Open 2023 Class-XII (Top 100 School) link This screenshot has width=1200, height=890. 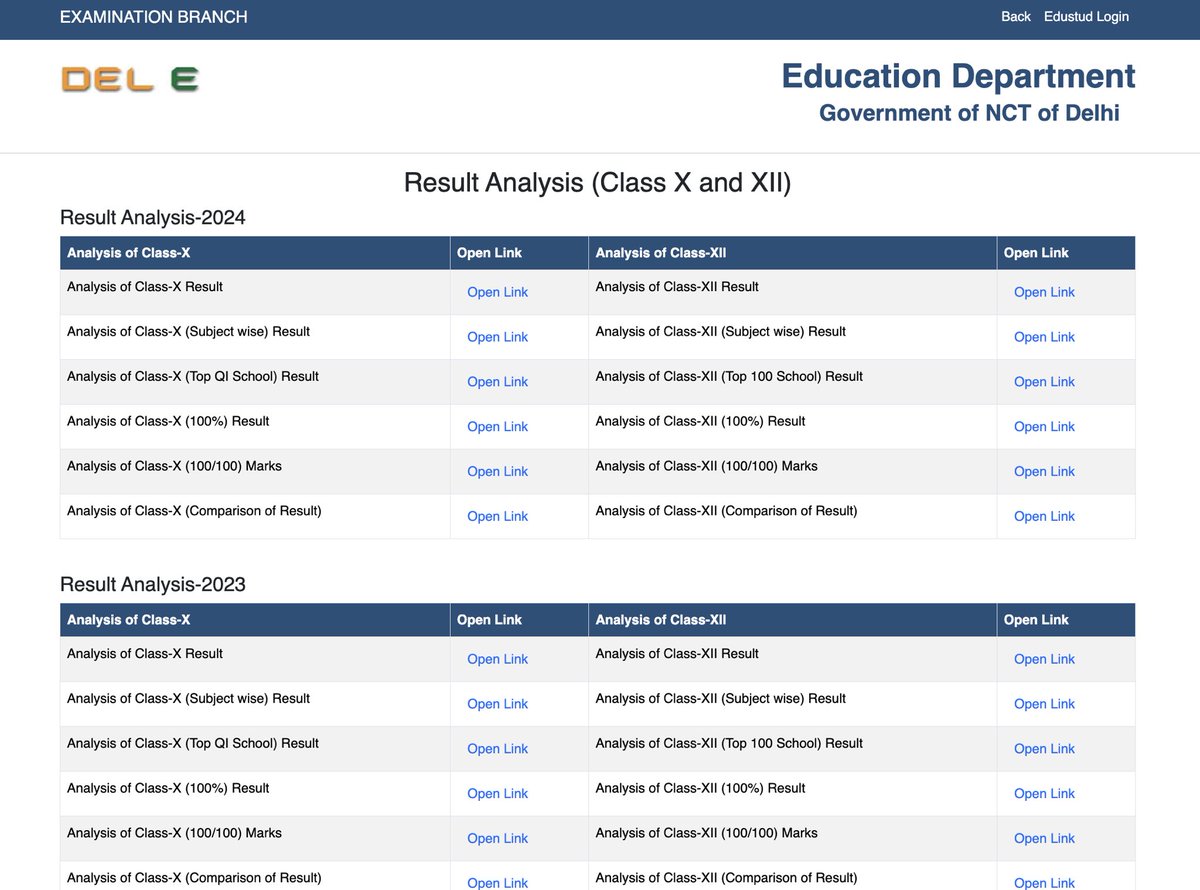click(x=1044, y=749)
